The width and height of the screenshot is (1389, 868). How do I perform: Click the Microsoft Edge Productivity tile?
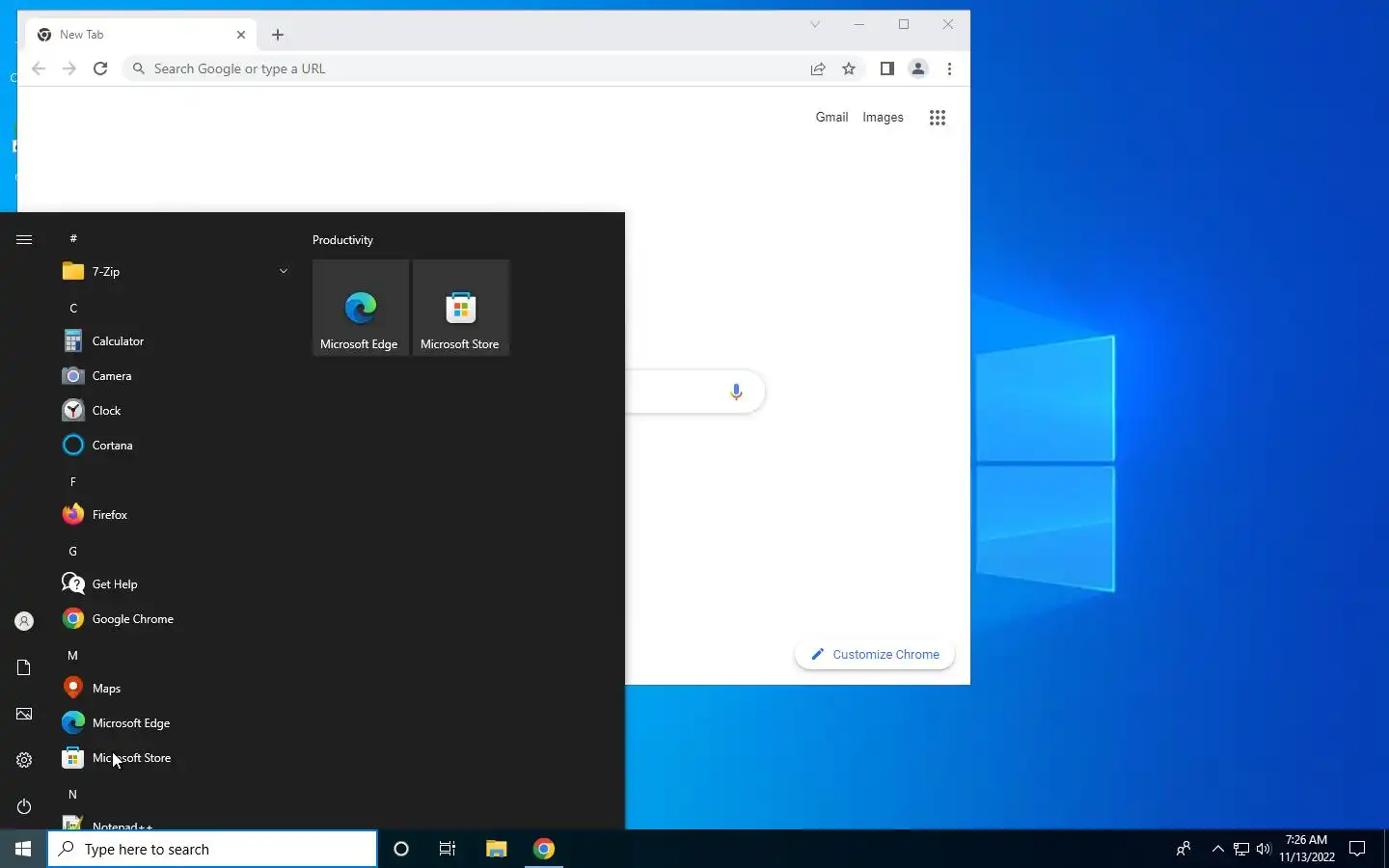point(361,308)
